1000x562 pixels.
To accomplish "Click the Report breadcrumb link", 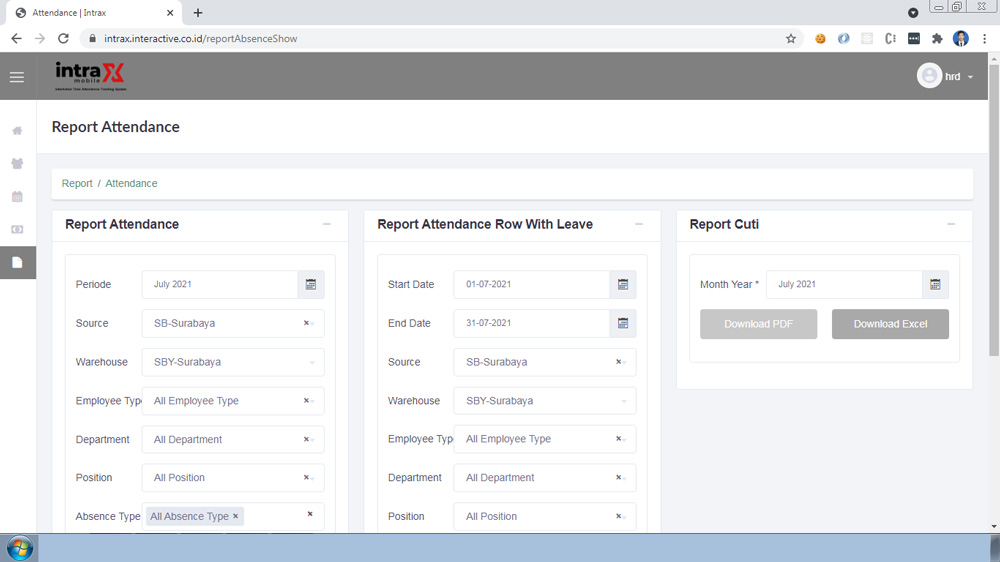I will pos(77,184).
